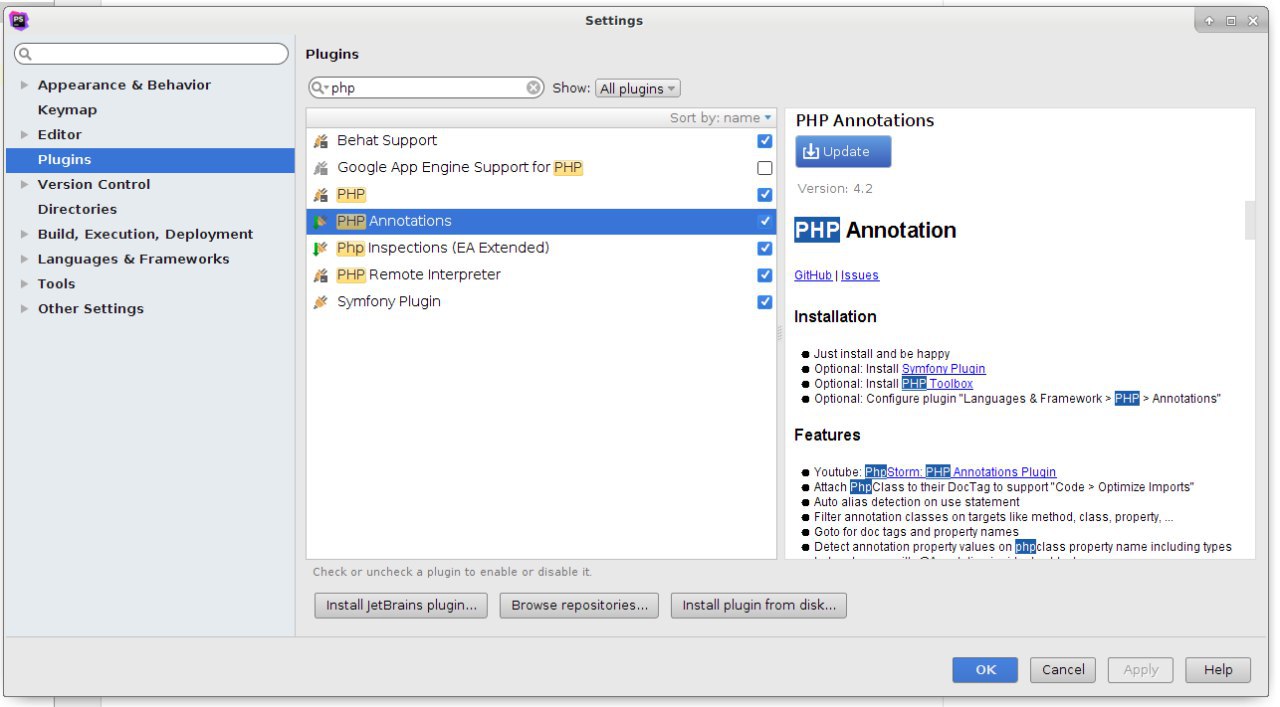1280x707 pixels.
Task: Click the Update plugin button
Action: point(843,152)
